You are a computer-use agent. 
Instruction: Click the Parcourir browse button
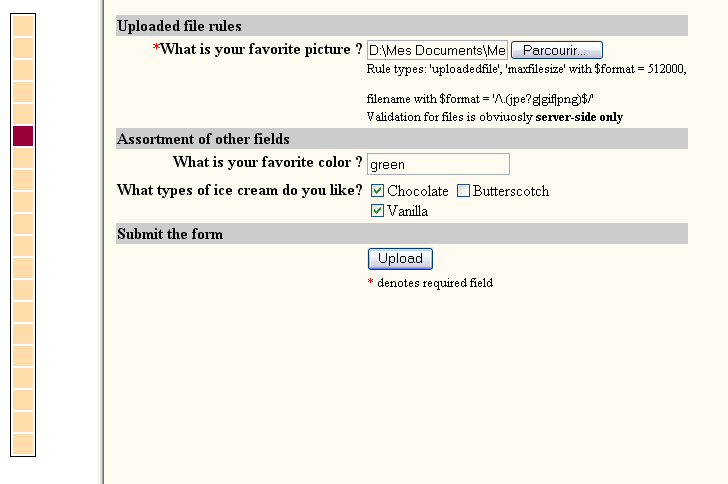tap(557, 50)
